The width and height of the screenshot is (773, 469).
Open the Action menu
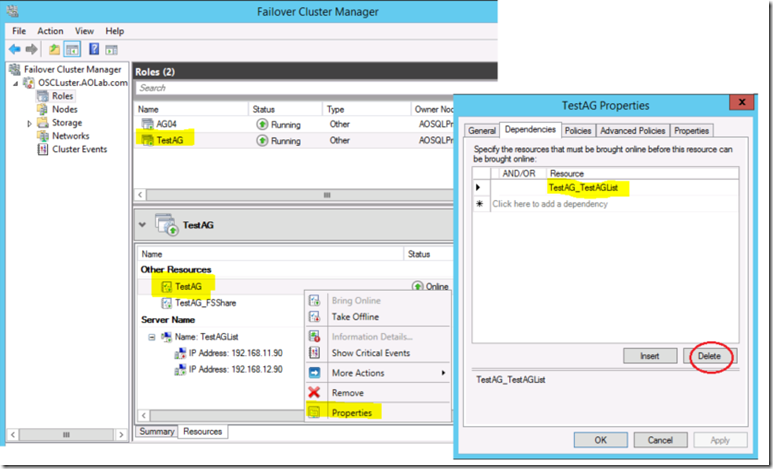(x=50, y=31)
